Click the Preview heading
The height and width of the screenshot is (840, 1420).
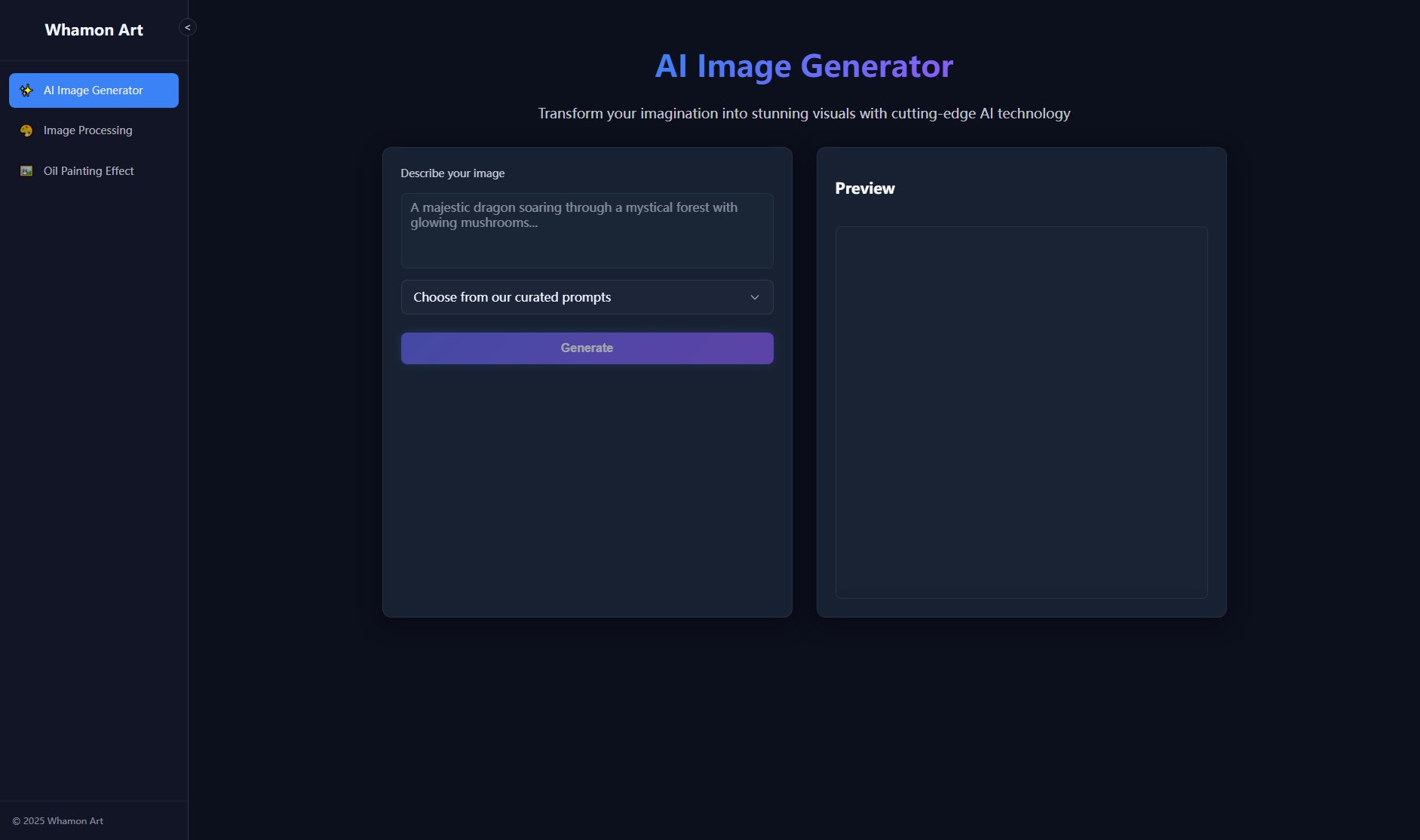(x=864, y=189)
